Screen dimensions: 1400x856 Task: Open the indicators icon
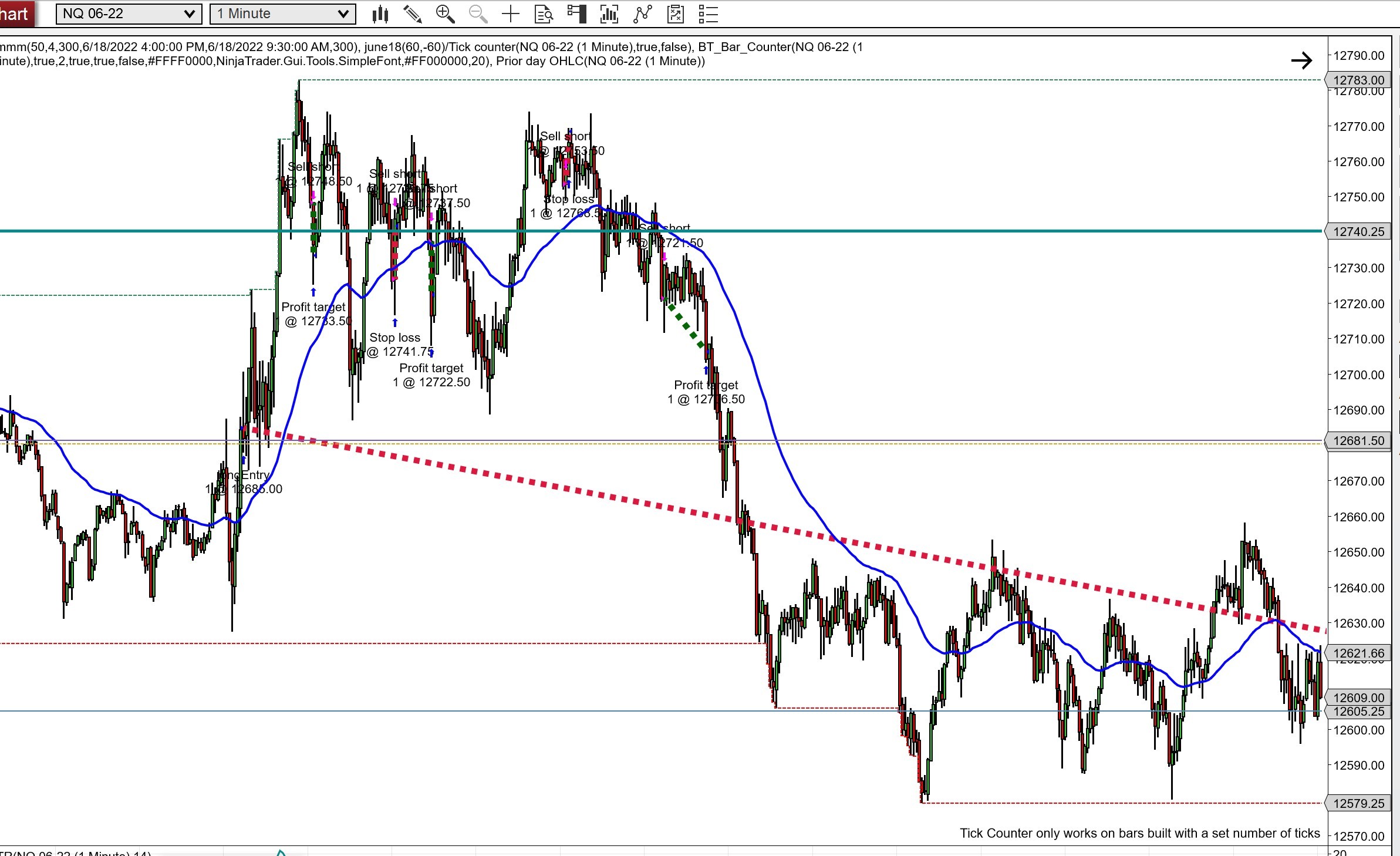pyautogui.click(x=609, y=14)
